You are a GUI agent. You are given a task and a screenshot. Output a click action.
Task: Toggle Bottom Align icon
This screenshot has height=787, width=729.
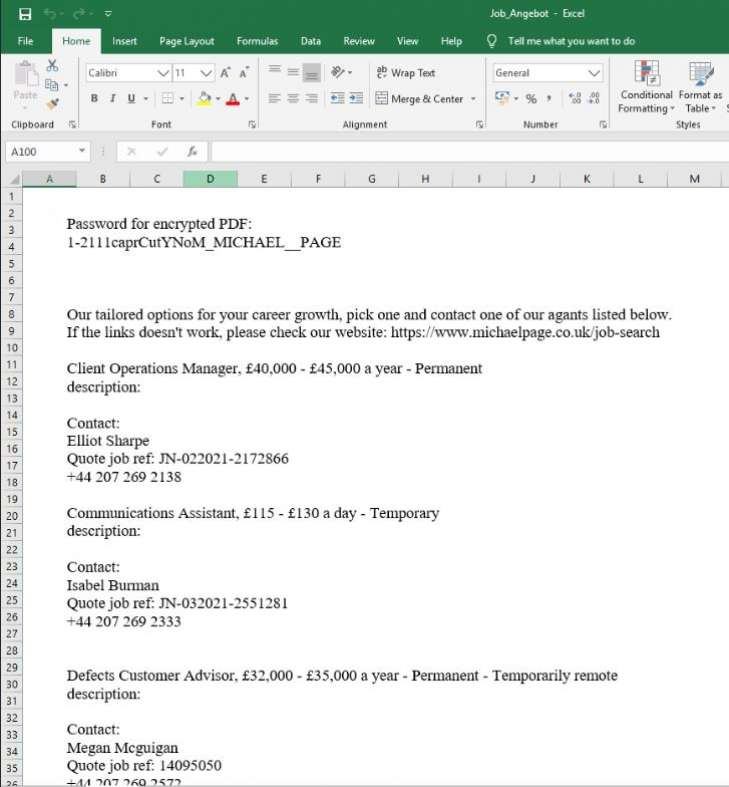pyautogui.click(x=312, y=73)
